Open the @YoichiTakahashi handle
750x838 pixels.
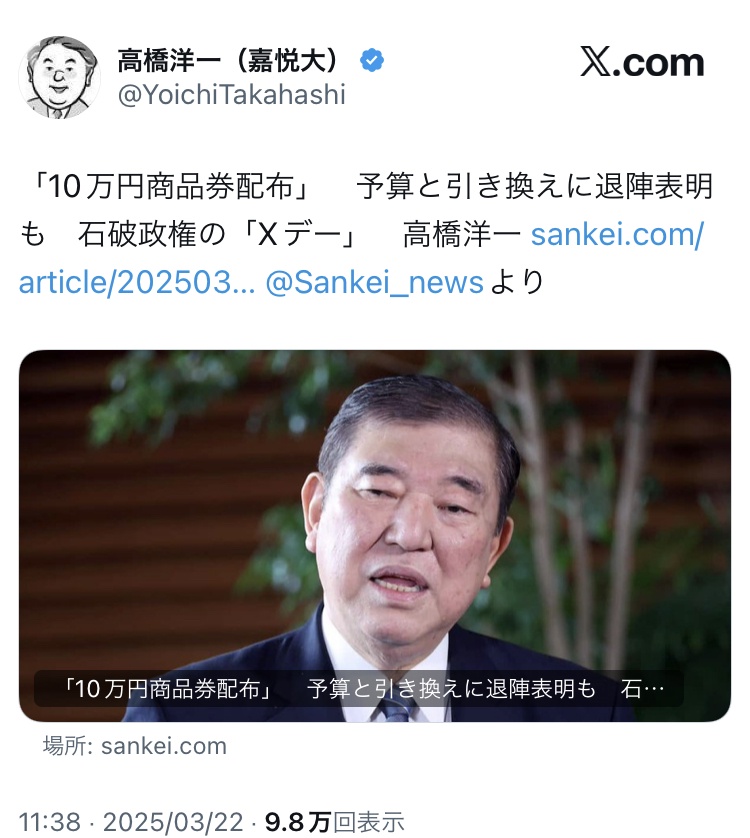(231, 95)
